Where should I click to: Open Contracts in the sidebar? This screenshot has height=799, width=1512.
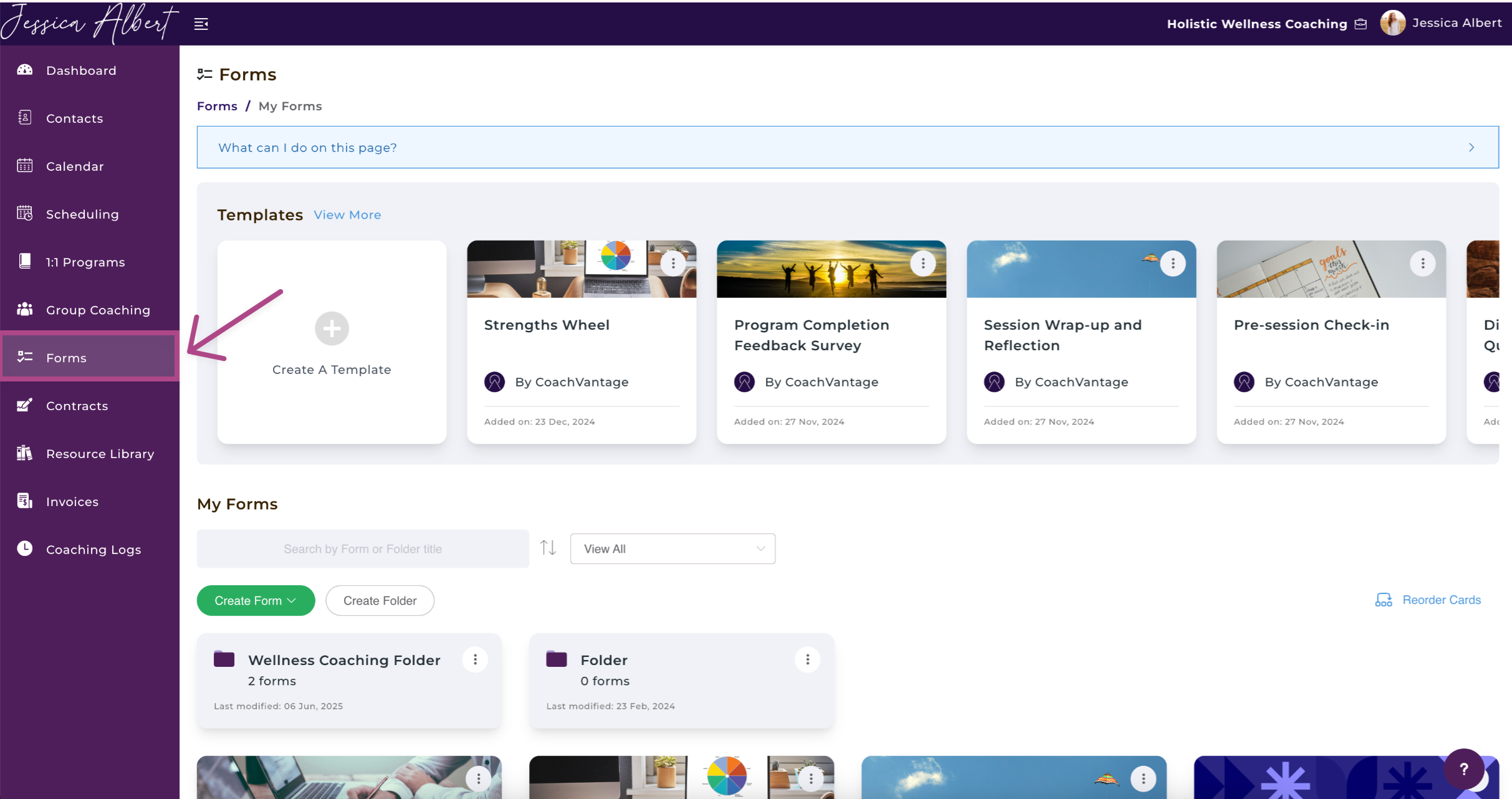pos(90,406)
